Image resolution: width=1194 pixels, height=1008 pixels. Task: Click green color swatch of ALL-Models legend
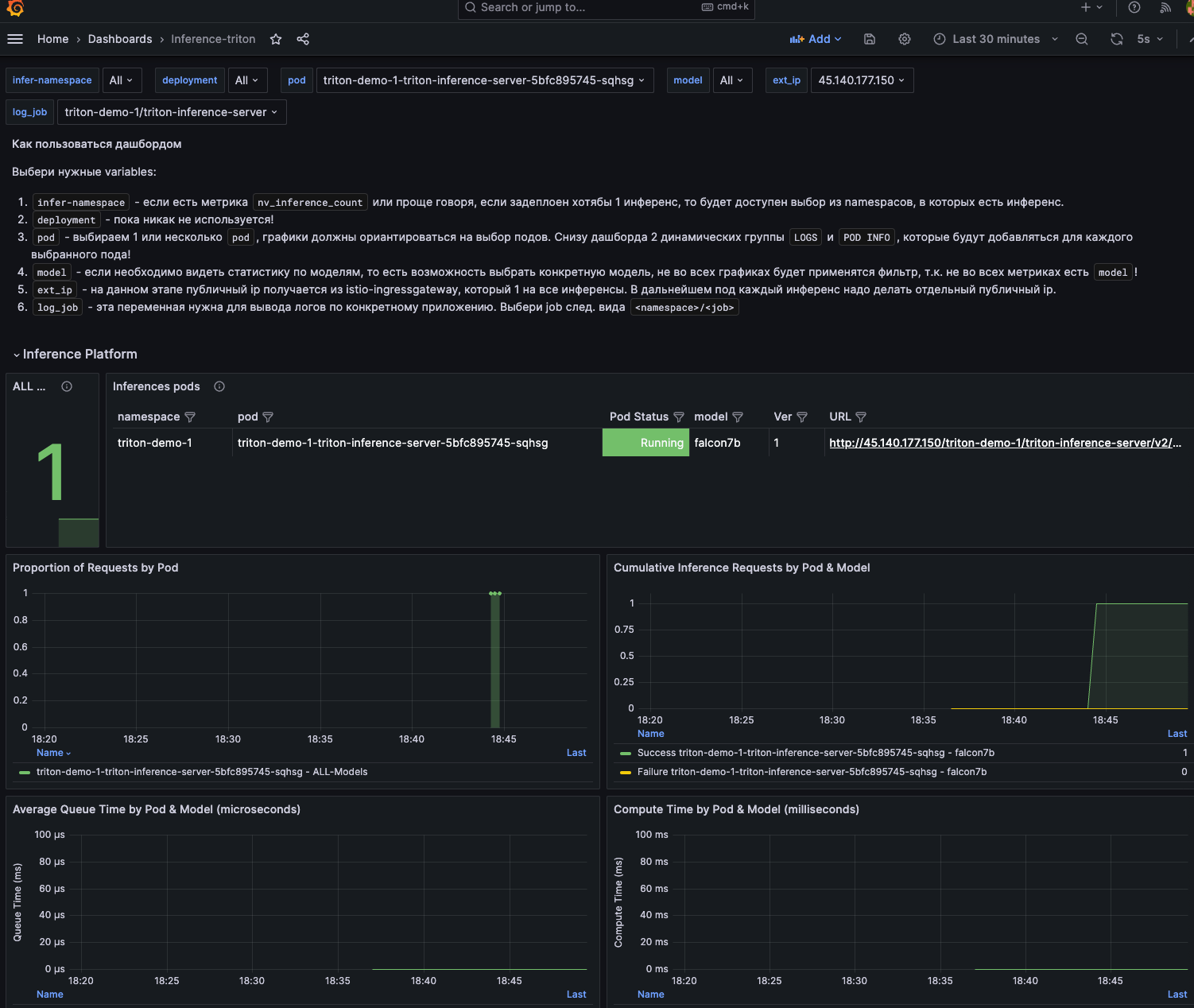(25, 772)
